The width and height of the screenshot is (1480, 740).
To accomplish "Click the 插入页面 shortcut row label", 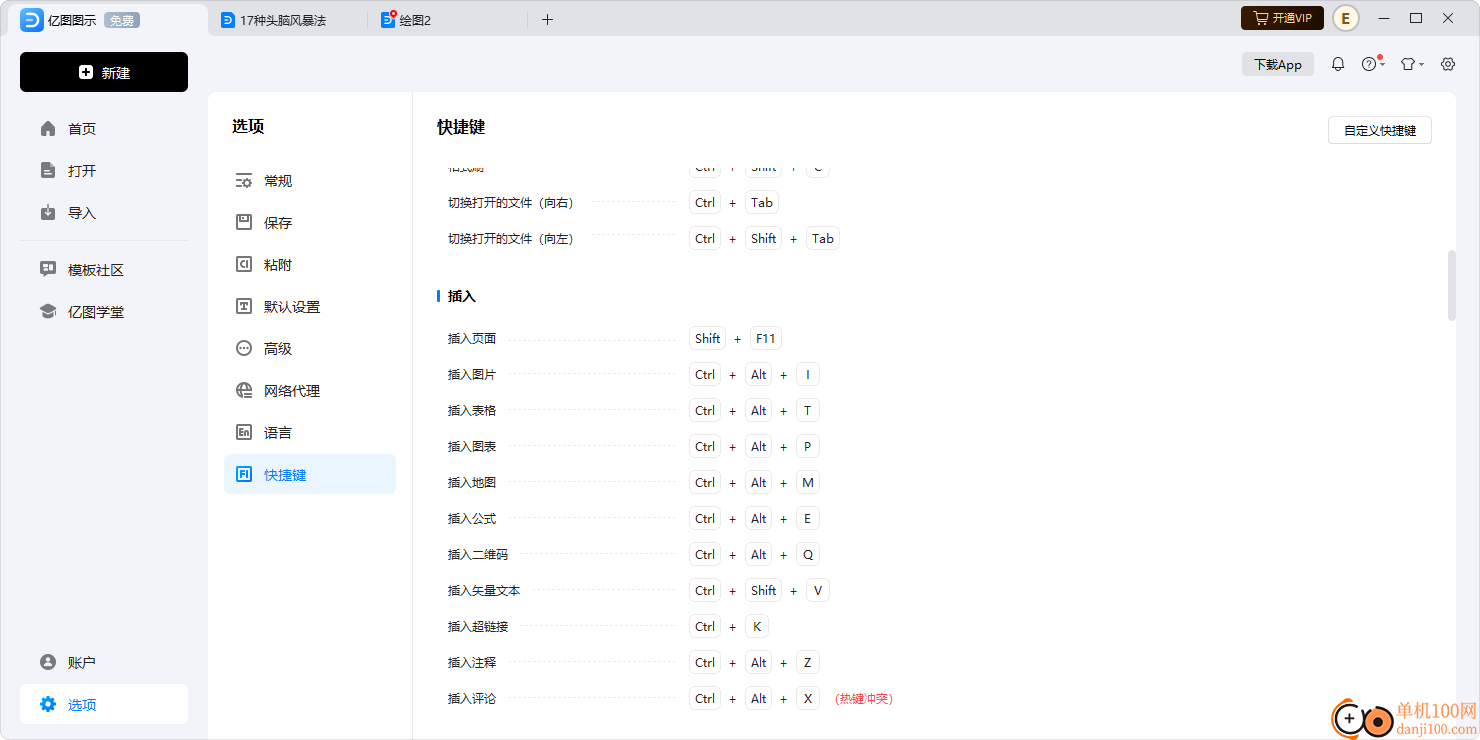I will pos(472,339).
